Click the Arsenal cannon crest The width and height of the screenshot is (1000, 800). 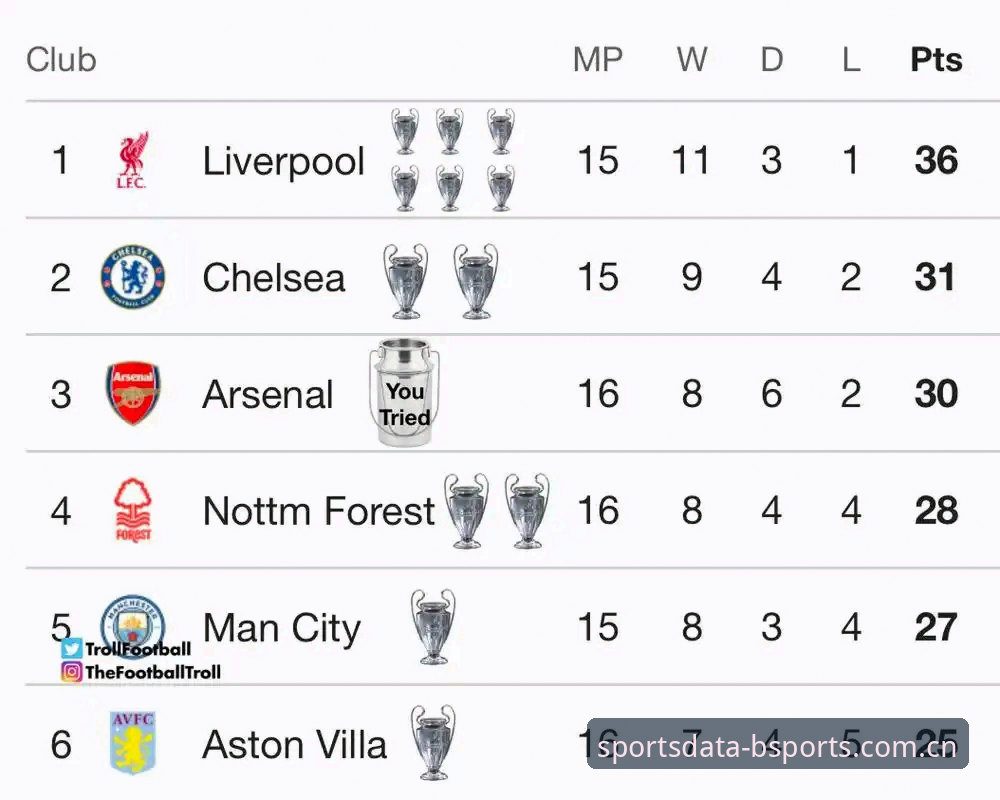(x=133, y=393)
